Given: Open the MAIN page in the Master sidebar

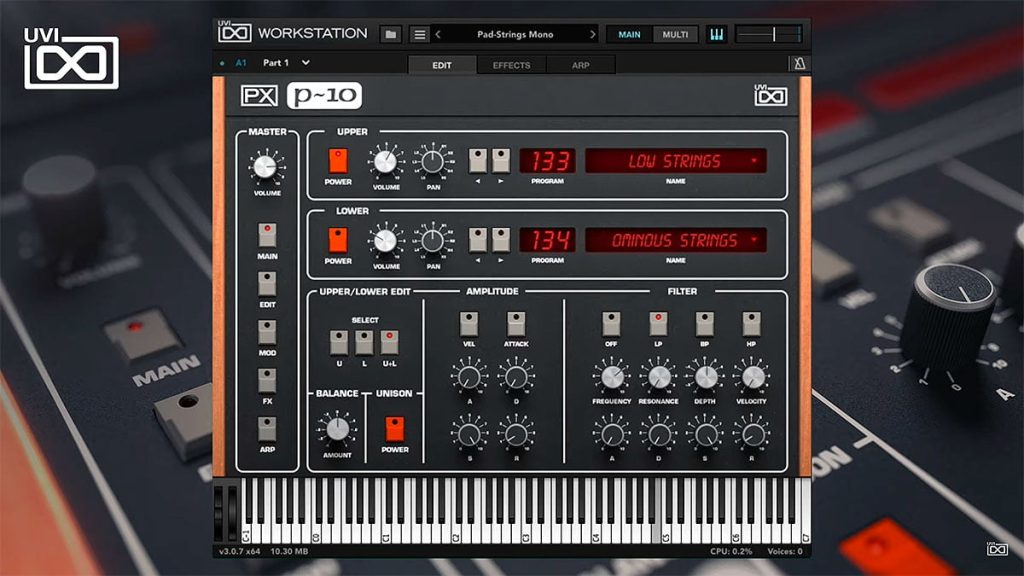Looking at the screenshot, I should point(267,234).
